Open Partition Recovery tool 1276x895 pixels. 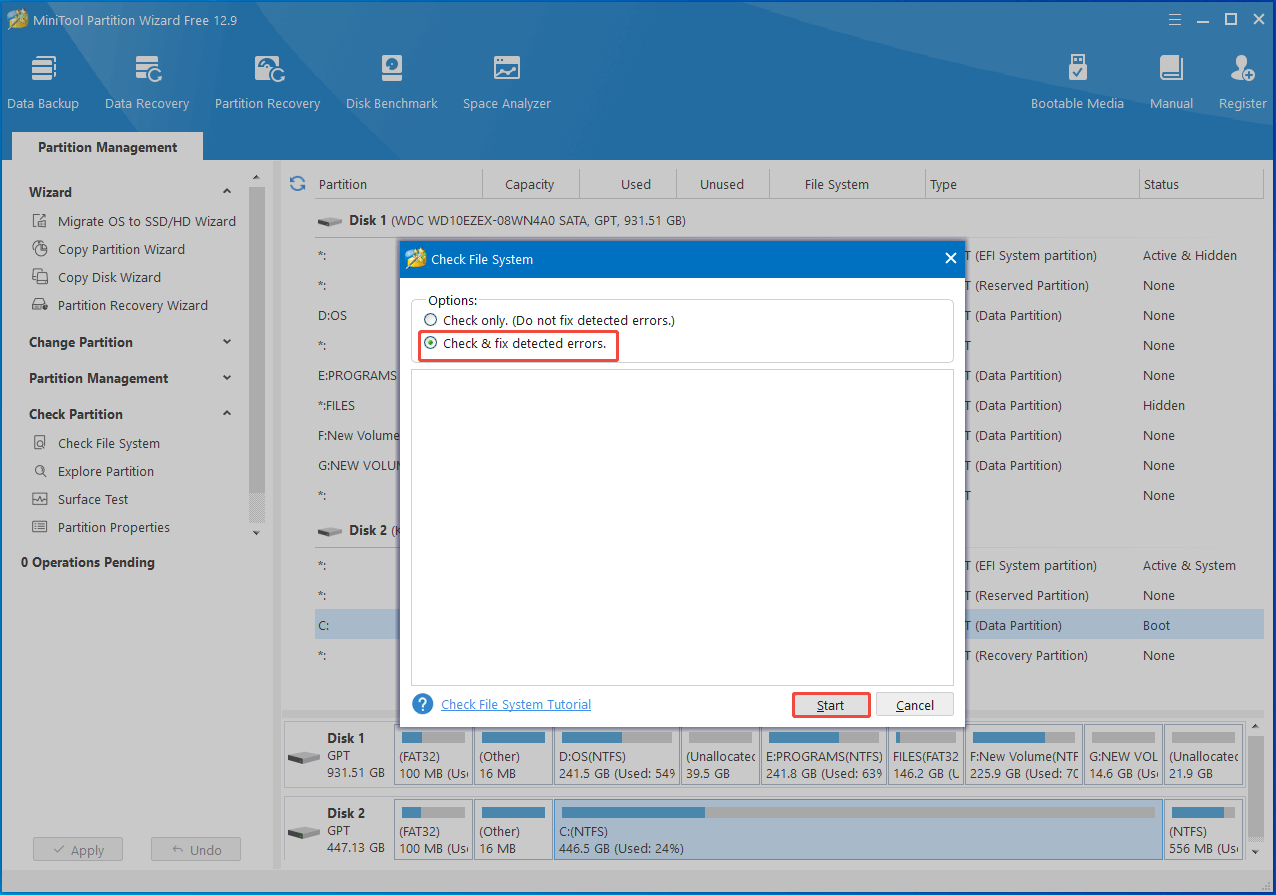point(267,82)
